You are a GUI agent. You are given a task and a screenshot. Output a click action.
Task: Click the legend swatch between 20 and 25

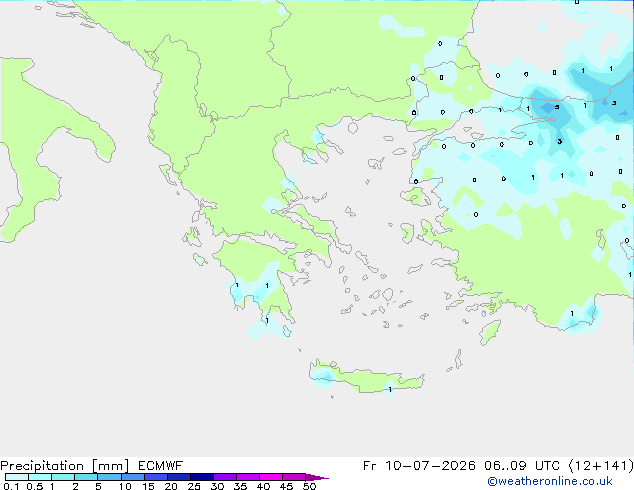[x=179, y=477]
